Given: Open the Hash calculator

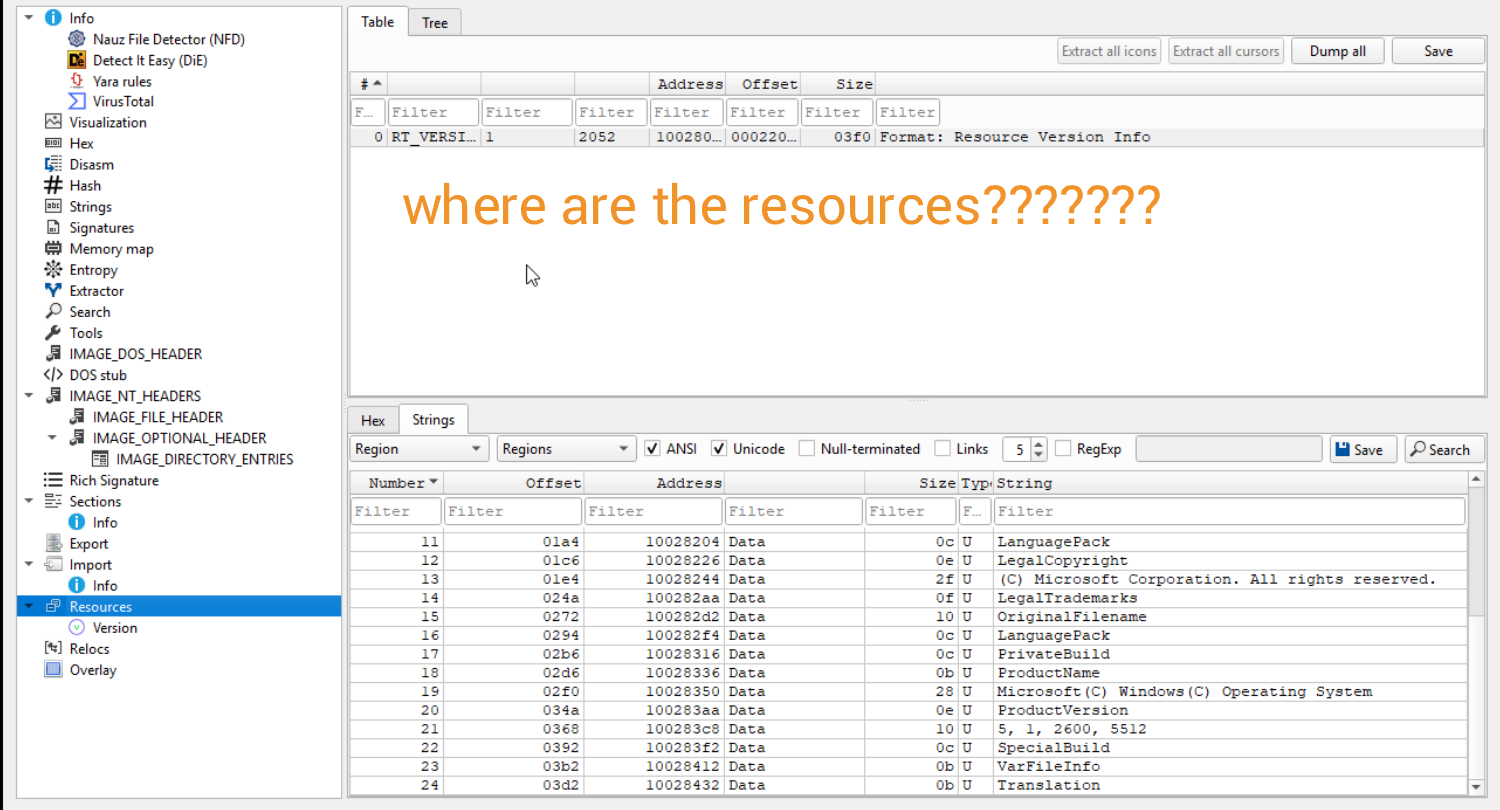Looking at the screenshot, I should pos(84,185).
